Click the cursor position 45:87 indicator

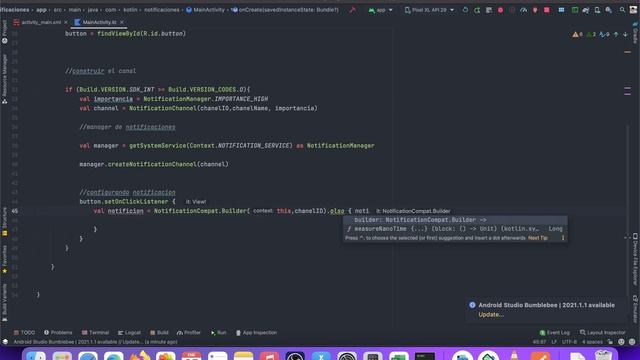(540, 342)
